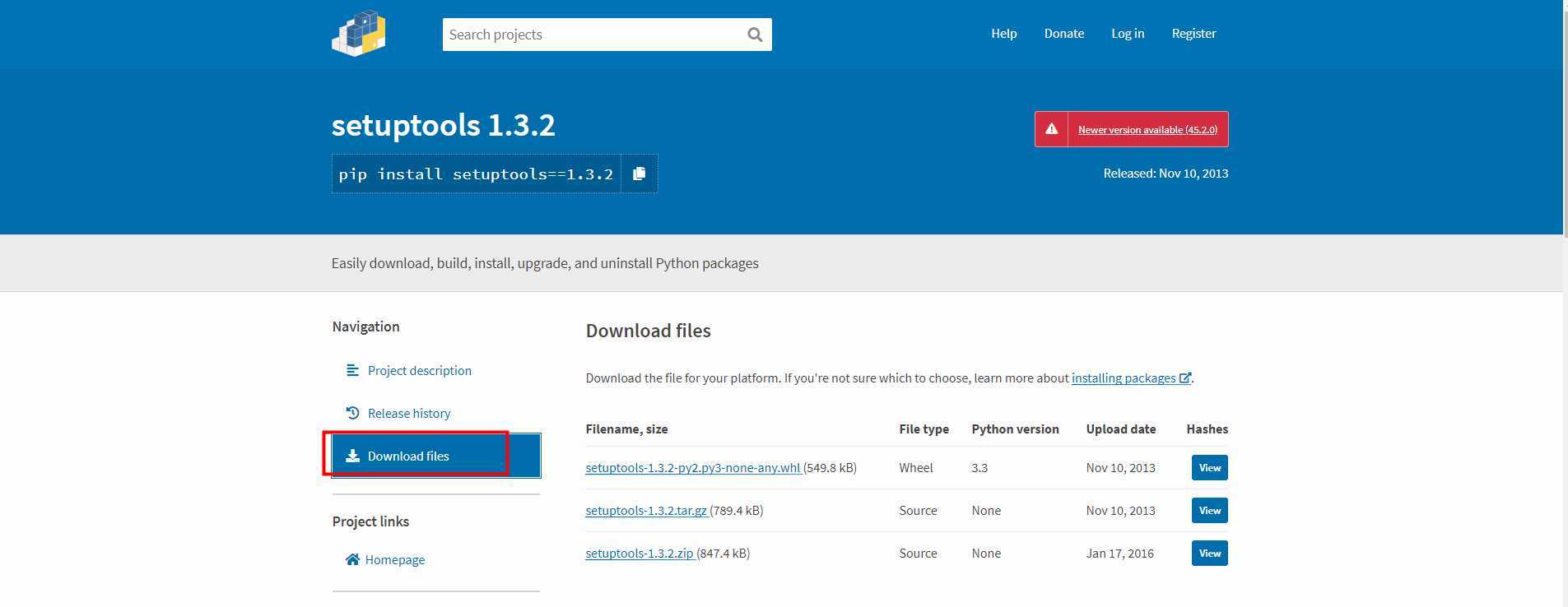The width and height of the screenshot is (1568, 607).
Task: Click the File type column header
Action: click(x=924, y=429)
